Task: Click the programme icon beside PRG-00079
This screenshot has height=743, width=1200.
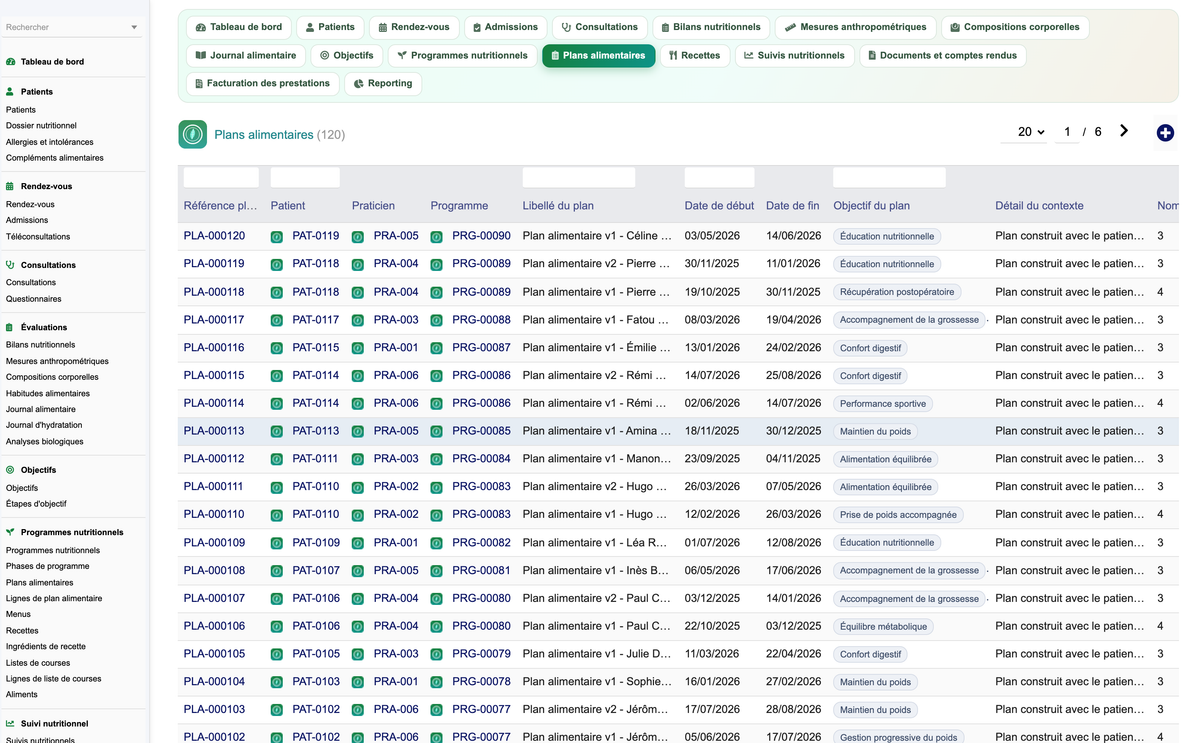Action: pos(437,655)
